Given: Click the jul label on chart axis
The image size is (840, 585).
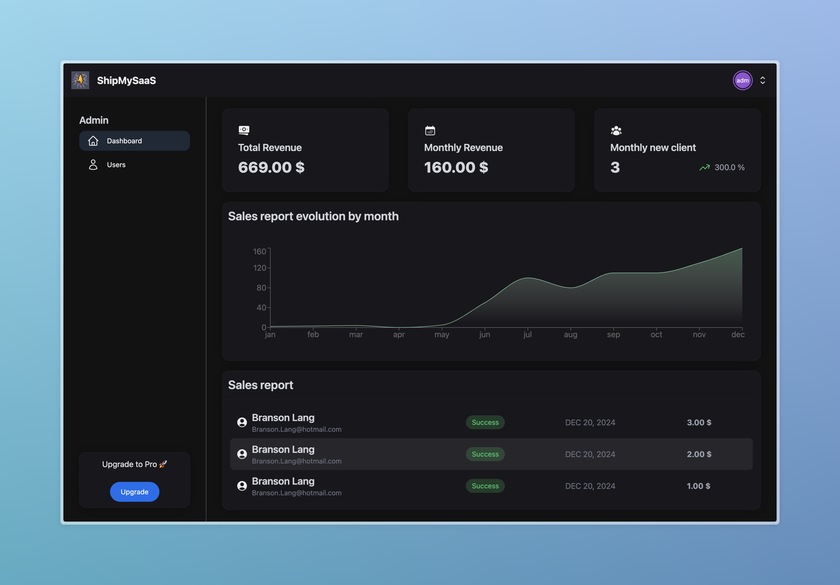Looking at the screenshot, I should (x=528, y=334).
